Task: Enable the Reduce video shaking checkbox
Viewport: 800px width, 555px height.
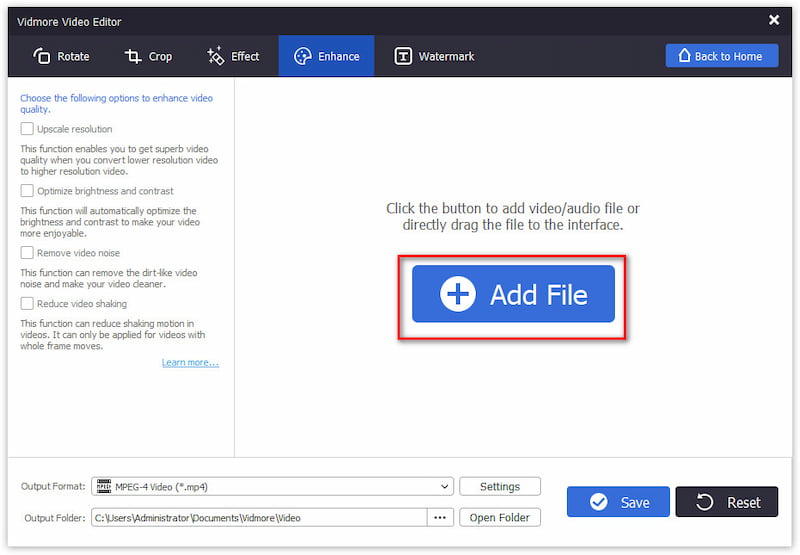Action: (27, 303)
